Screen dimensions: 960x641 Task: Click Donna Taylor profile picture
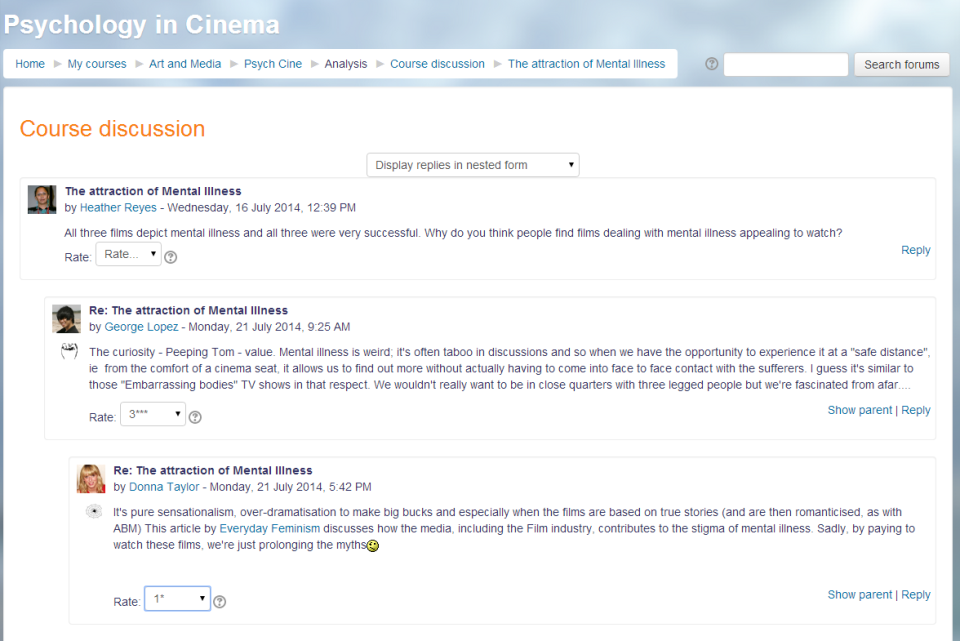91,479
